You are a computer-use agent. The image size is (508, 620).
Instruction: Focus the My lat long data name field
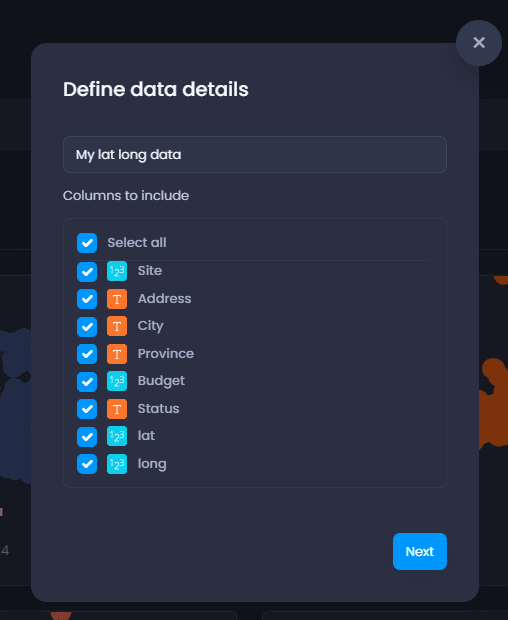[255, 155]
